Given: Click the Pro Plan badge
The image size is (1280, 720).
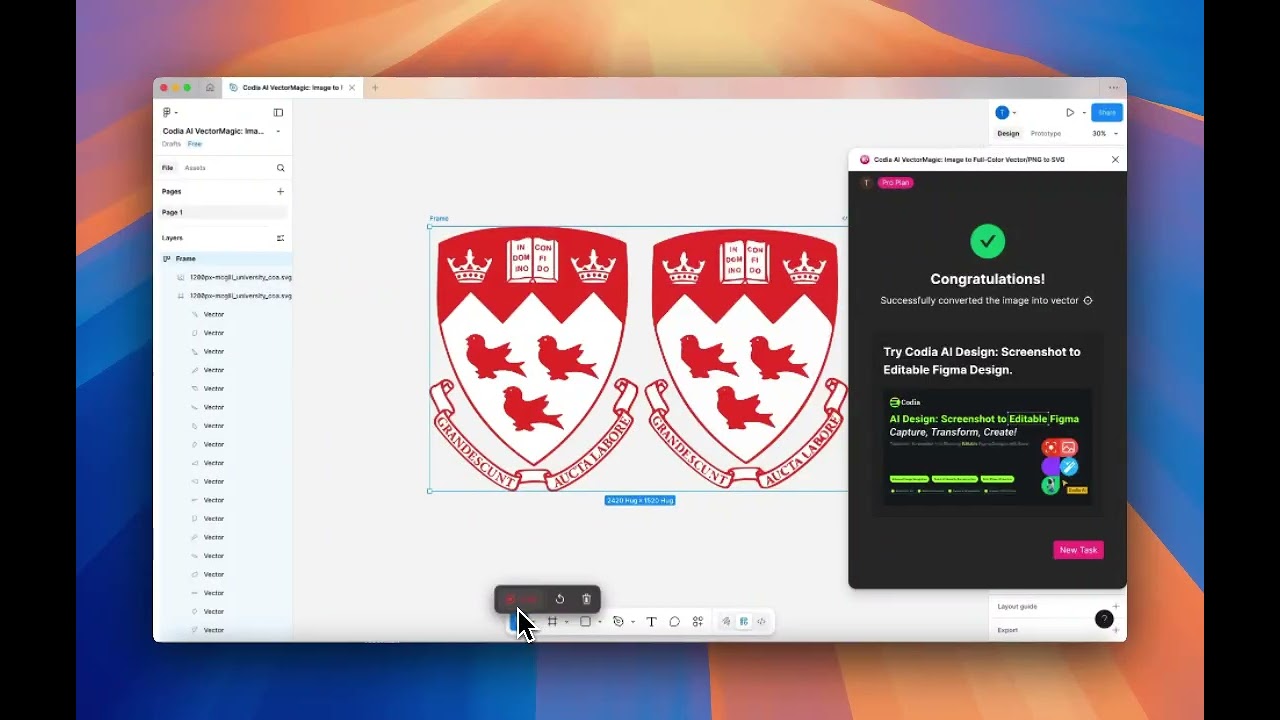Looking at the screenshot, I should (895, 183).
